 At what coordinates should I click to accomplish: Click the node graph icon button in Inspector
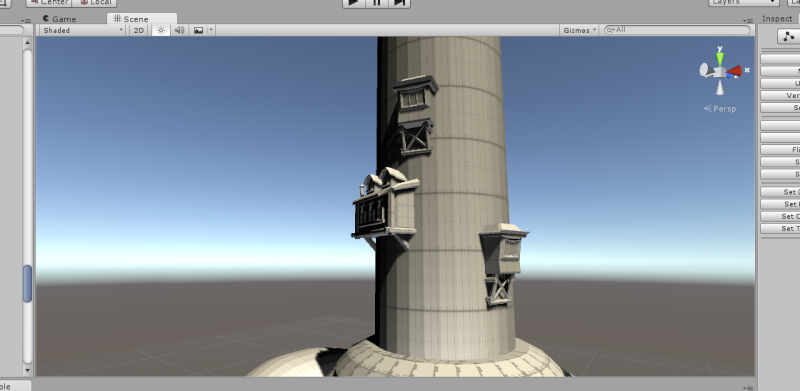[x=789, y=36]
